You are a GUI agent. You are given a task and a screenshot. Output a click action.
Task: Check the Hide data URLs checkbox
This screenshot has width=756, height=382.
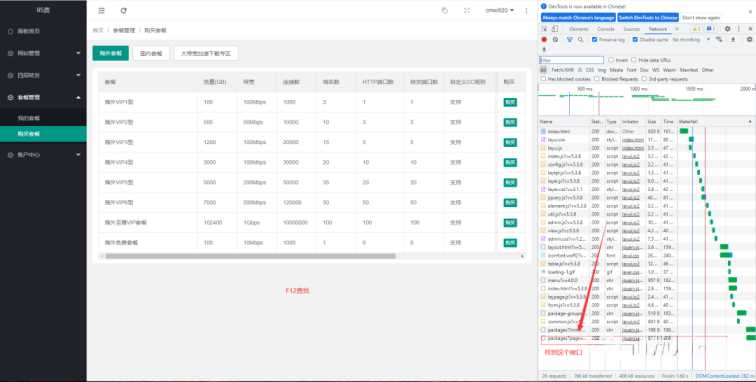634,60
